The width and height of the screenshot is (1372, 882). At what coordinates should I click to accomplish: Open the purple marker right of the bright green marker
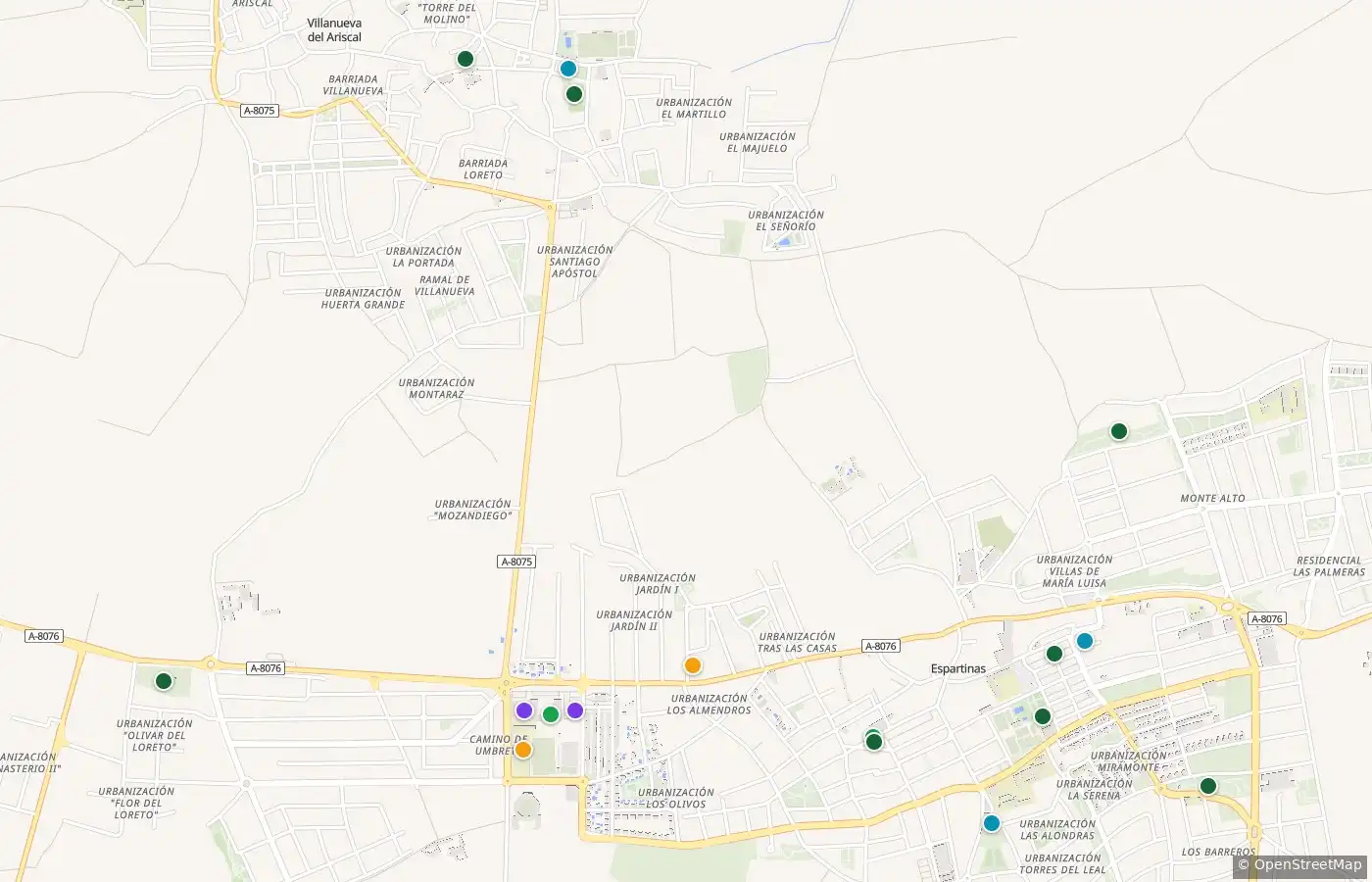pos(575,710)
